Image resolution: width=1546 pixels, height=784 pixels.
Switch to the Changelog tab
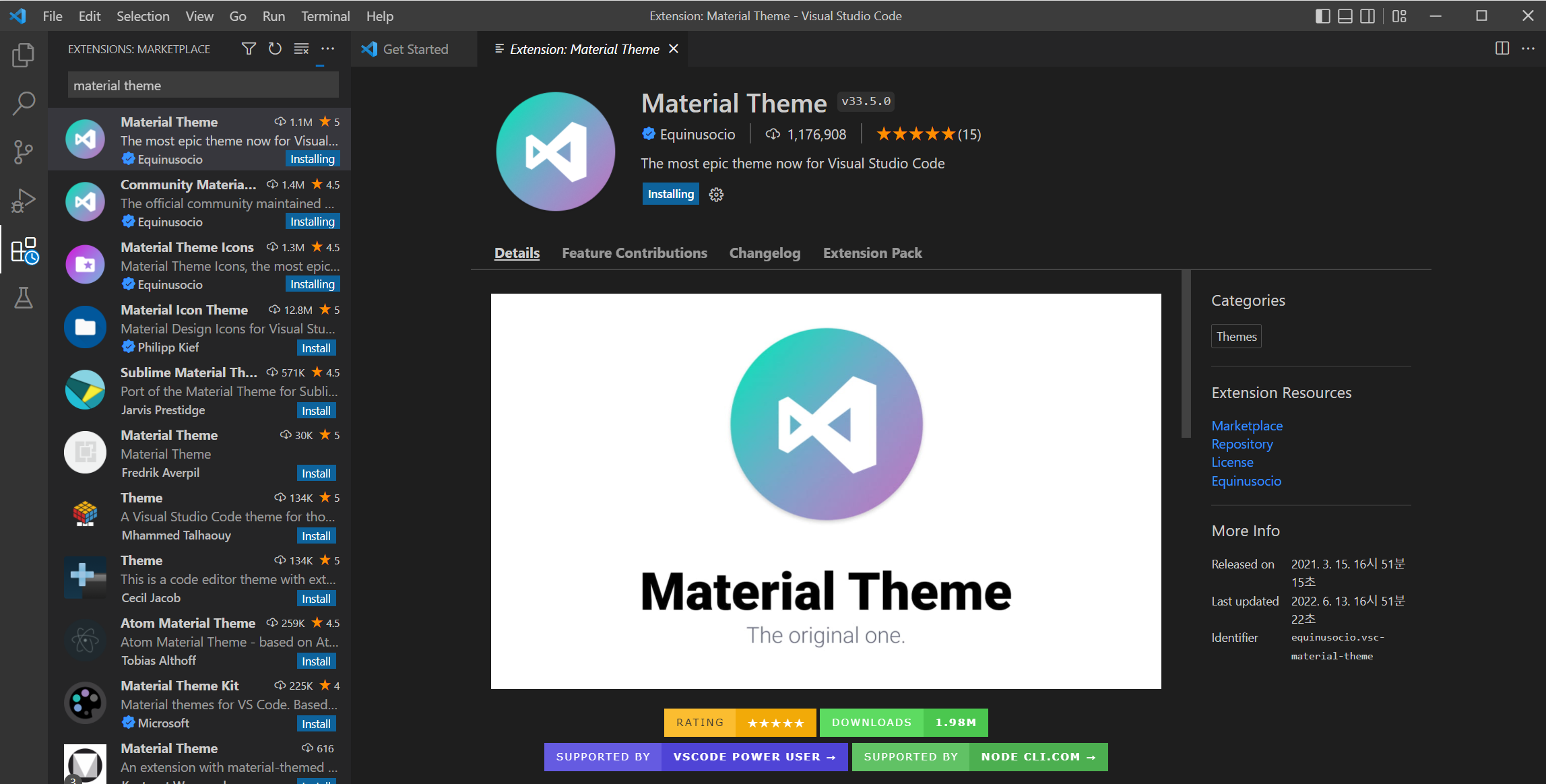tap(765, 253)
